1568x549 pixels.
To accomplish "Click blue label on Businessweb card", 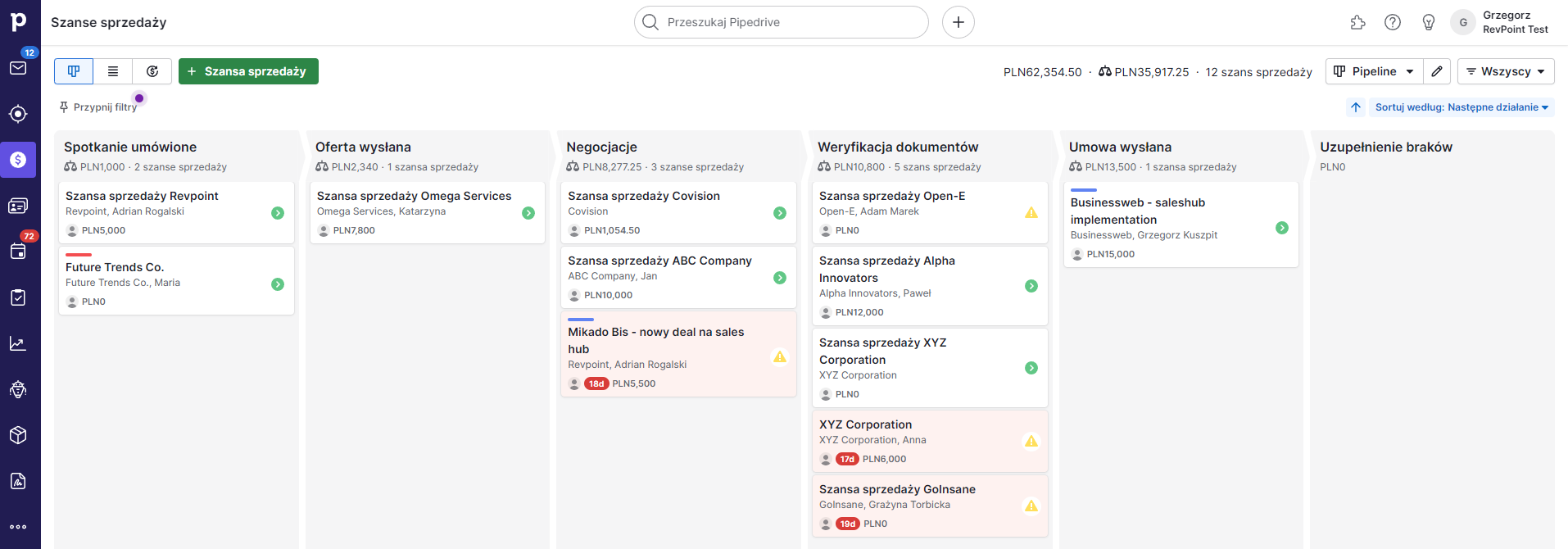I will pos(1084,190).
